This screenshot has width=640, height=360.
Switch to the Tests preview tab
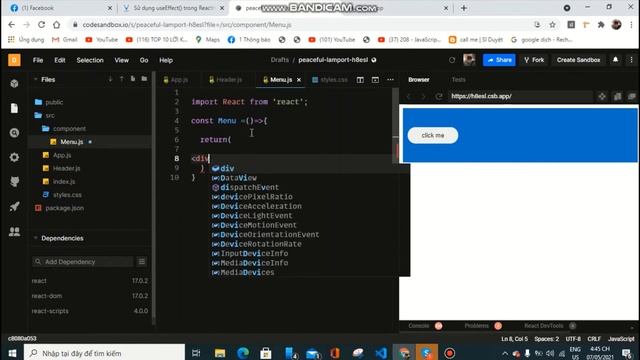click(x=458, y=80)
